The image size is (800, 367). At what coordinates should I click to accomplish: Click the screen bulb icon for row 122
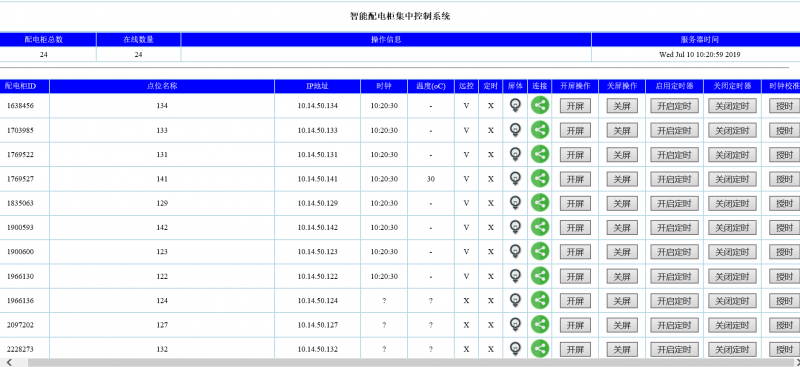(x=515, y=276)
